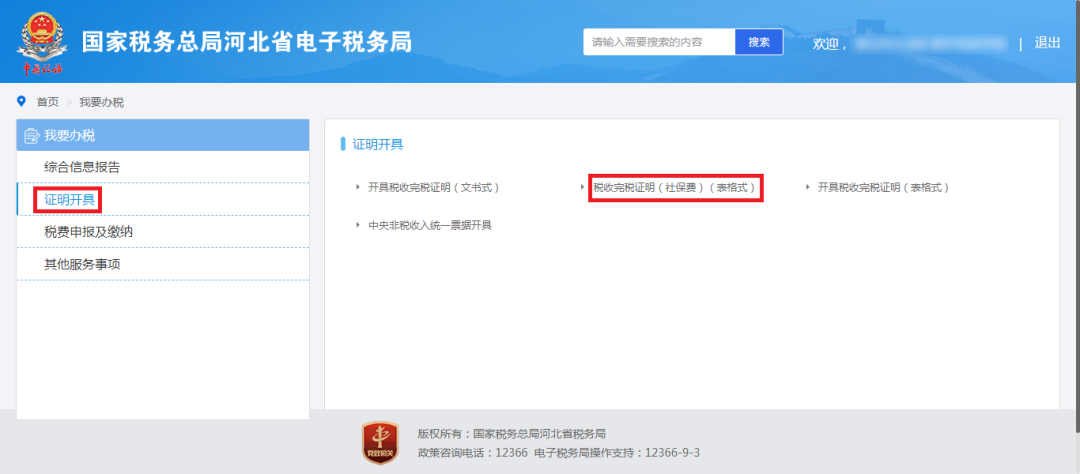Open 综合信息报告 in sidebar
This screenshot has width=1080, height=474.
163,167
